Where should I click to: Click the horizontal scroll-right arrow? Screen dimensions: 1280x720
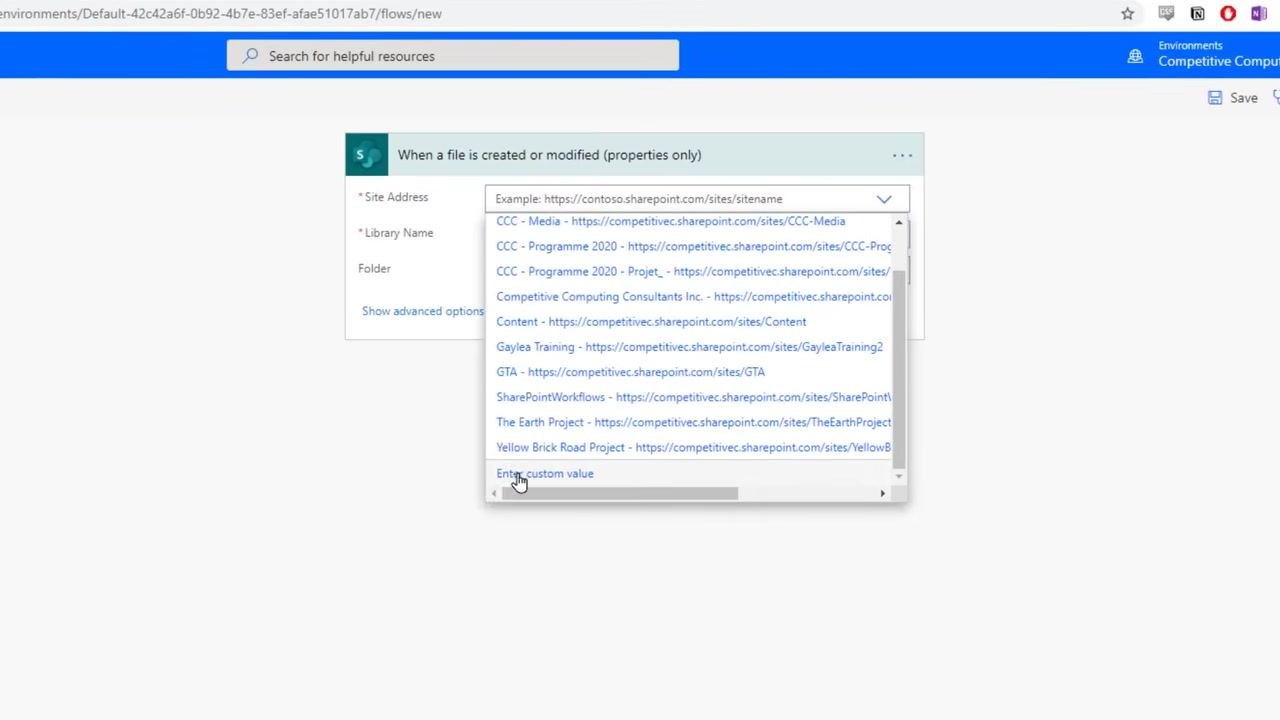coord(882,493)
